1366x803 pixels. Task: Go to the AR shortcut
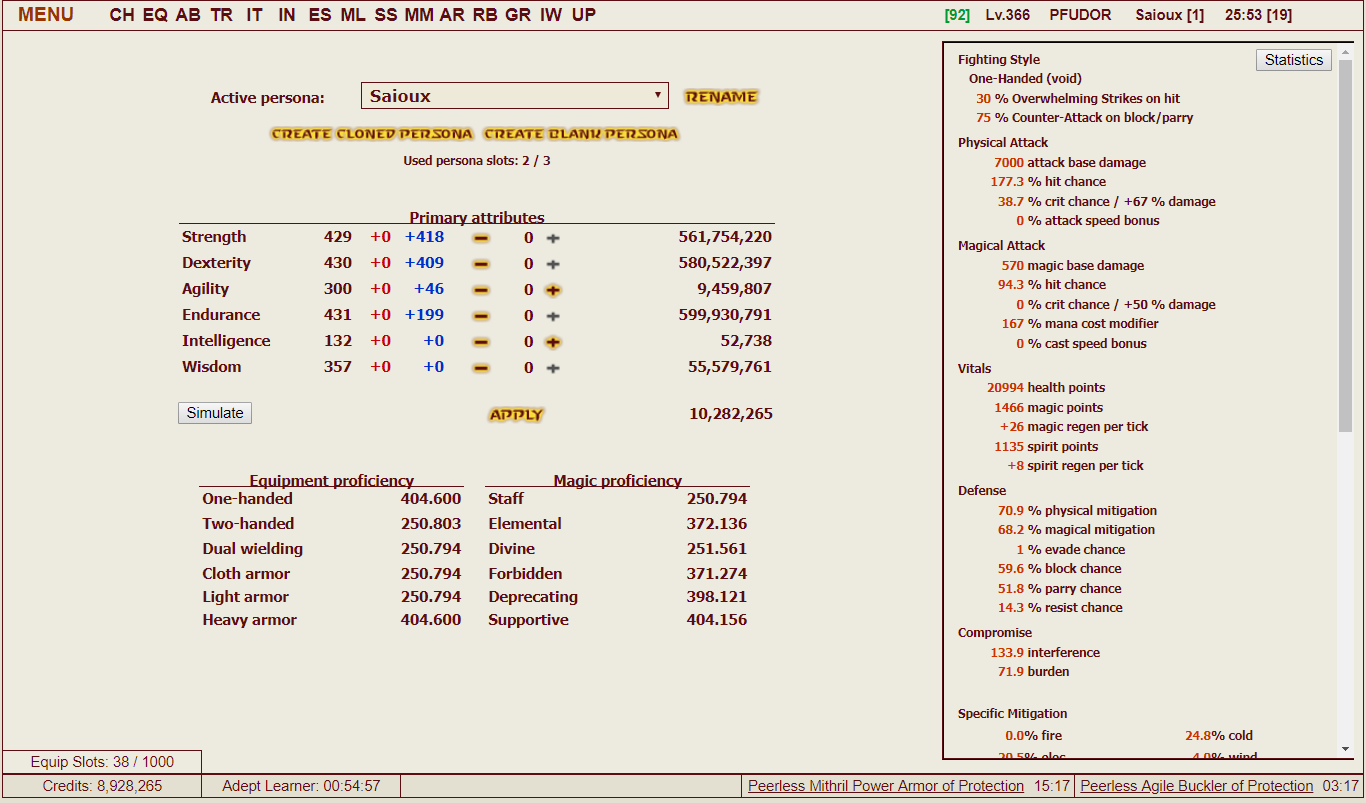coord(452,15)
